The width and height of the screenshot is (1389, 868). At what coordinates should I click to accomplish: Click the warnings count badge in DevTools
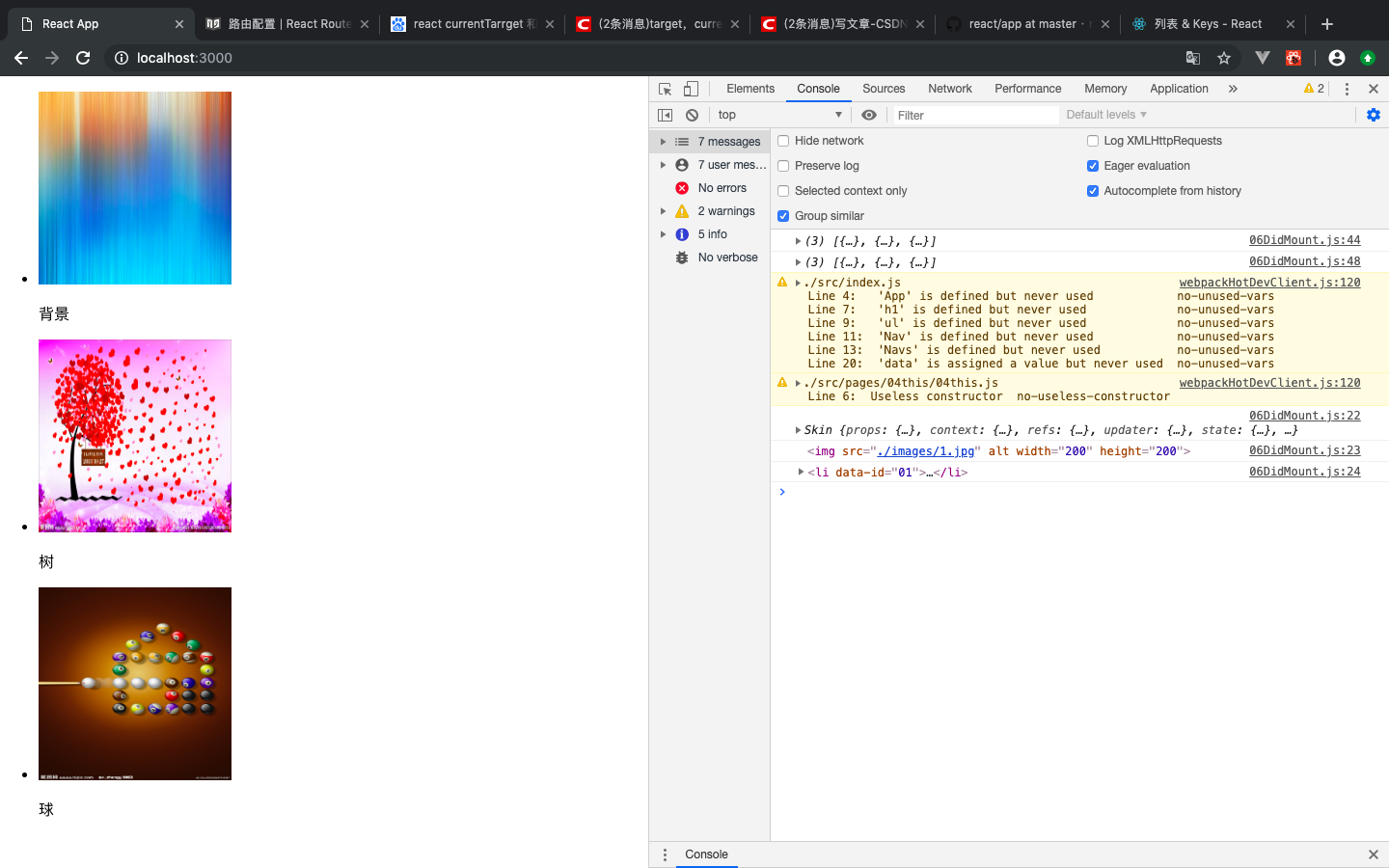1313,88
